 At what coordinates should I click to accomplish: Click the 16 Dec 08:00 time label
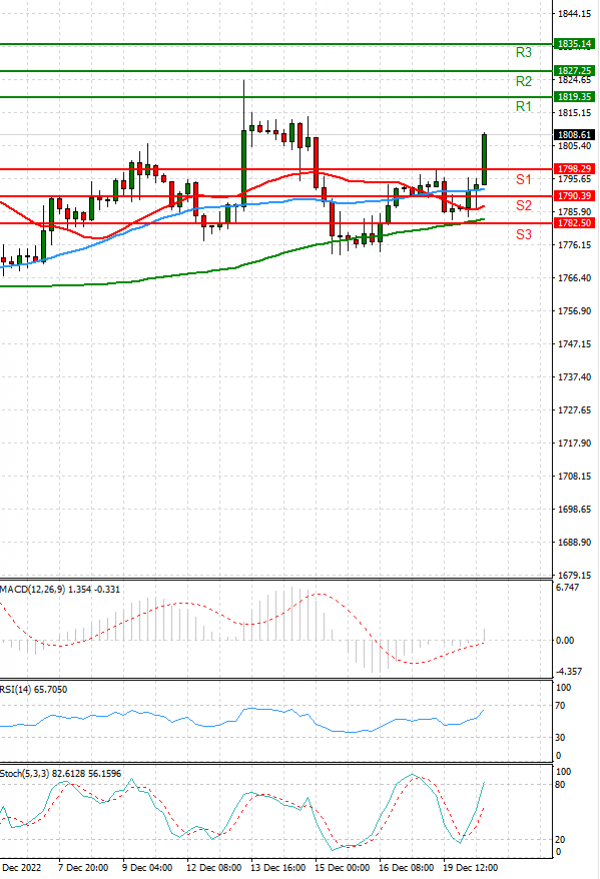coord(407,868)
